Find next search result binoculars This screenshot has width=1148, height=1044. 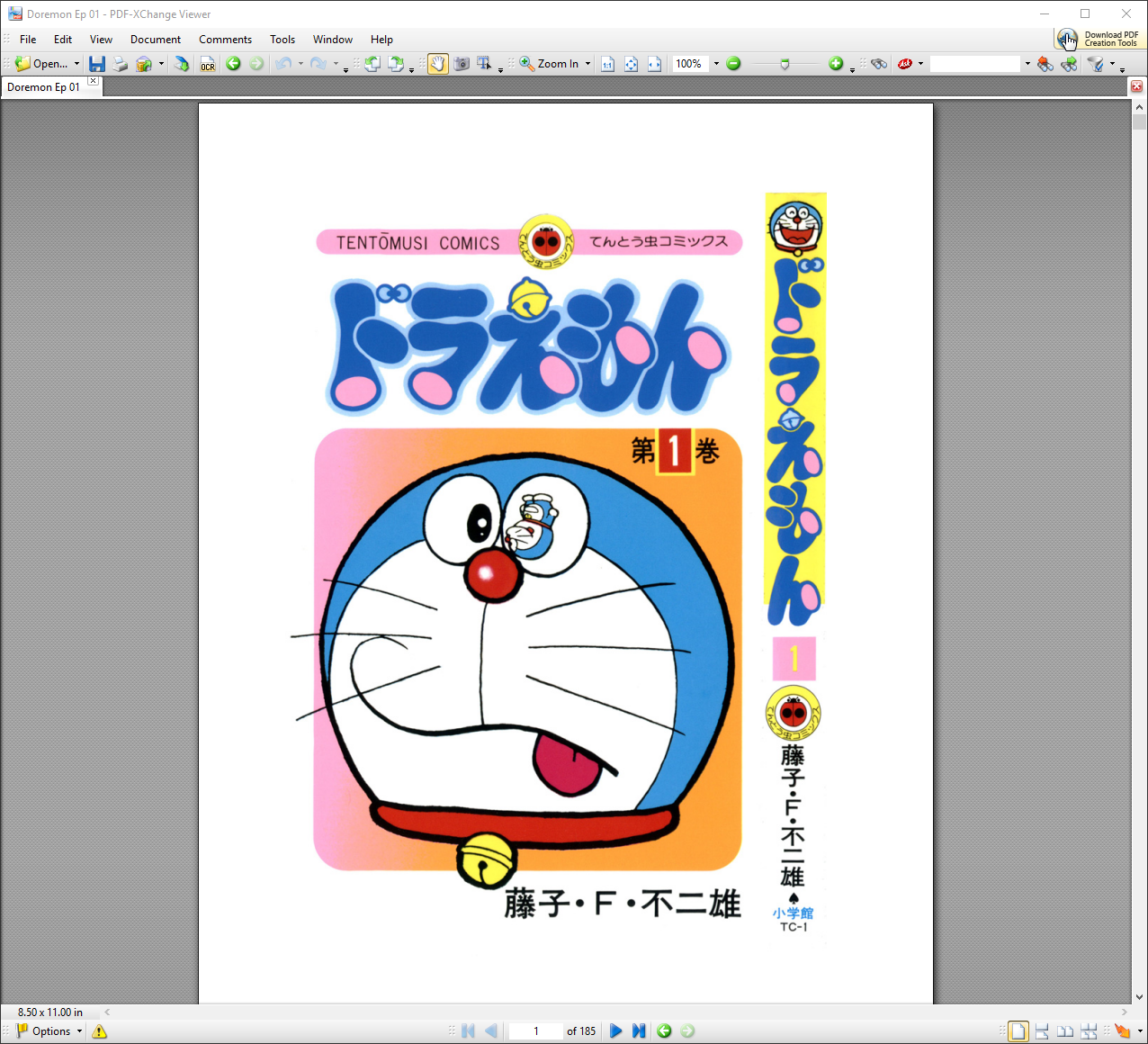point(1069,64)
